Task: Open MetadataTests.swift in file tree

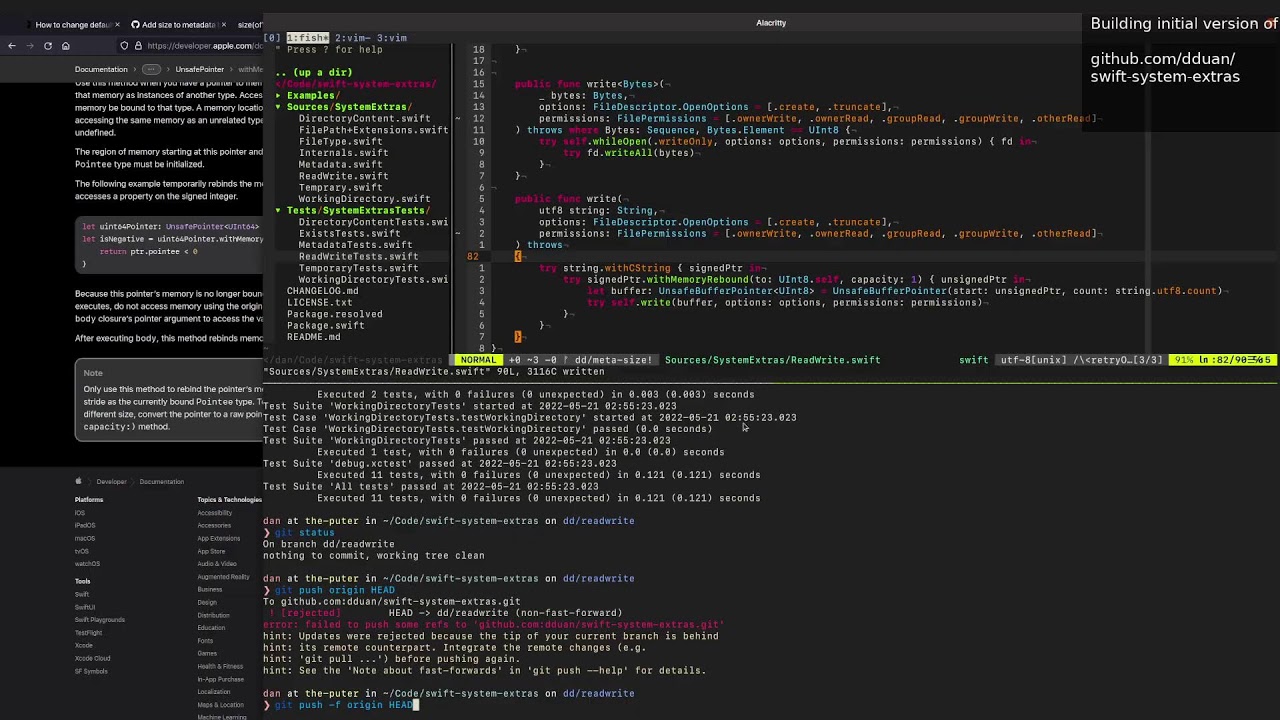Action: point(355,245)
